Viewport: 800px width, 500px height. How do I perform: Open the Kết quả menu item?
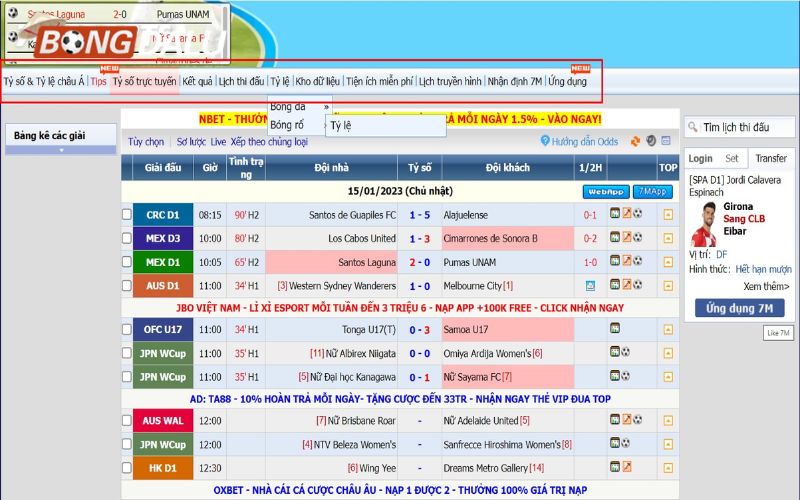(197, 81)
